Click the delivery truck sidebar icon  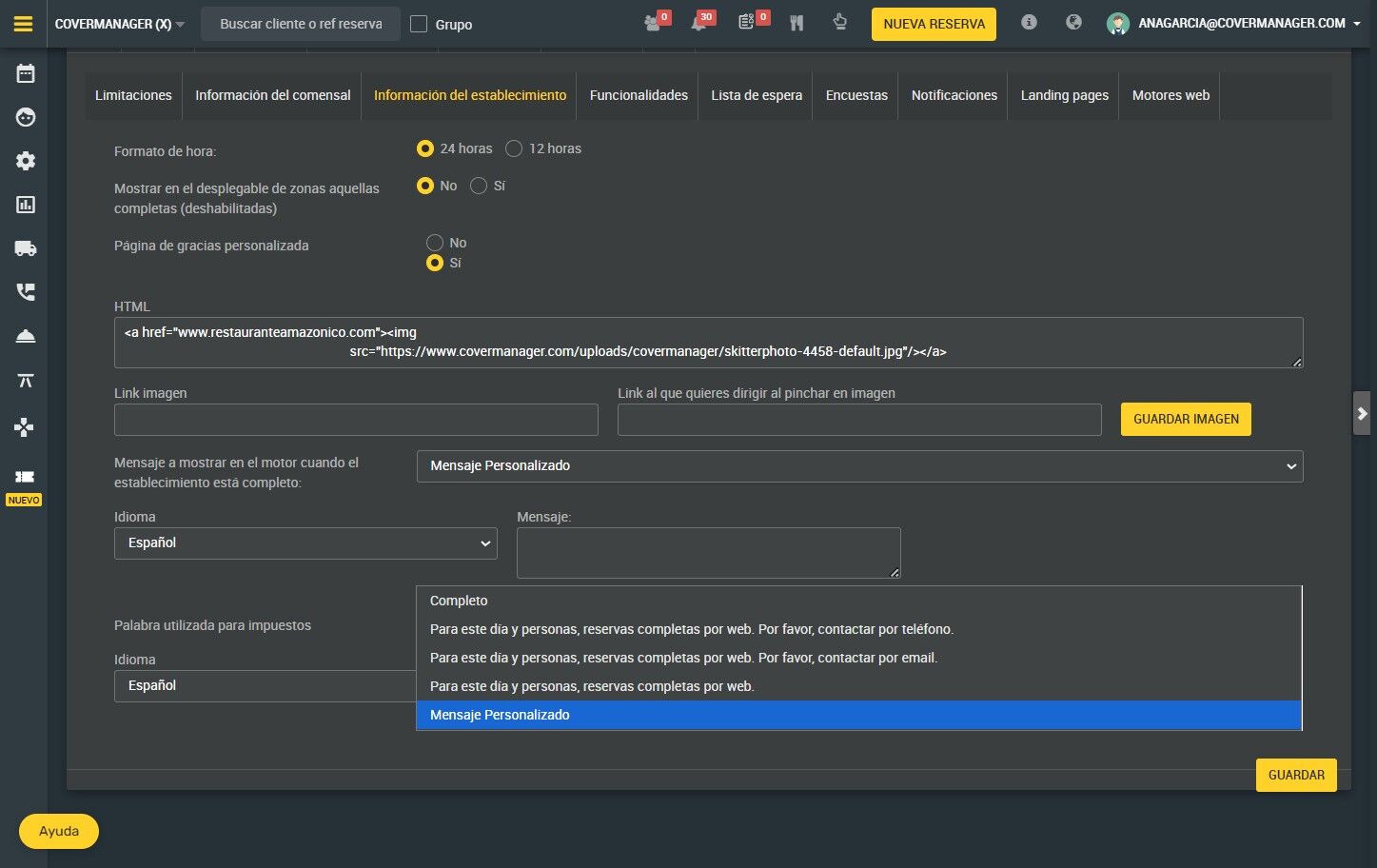point(26,248)
